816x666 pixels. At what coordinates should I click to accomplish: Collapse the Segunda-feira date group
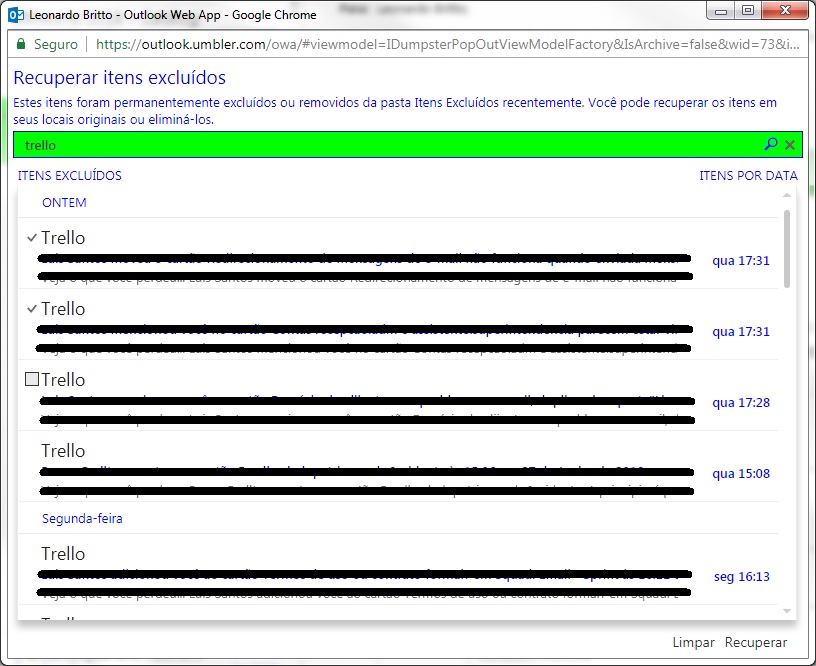(x=82, y=519)
